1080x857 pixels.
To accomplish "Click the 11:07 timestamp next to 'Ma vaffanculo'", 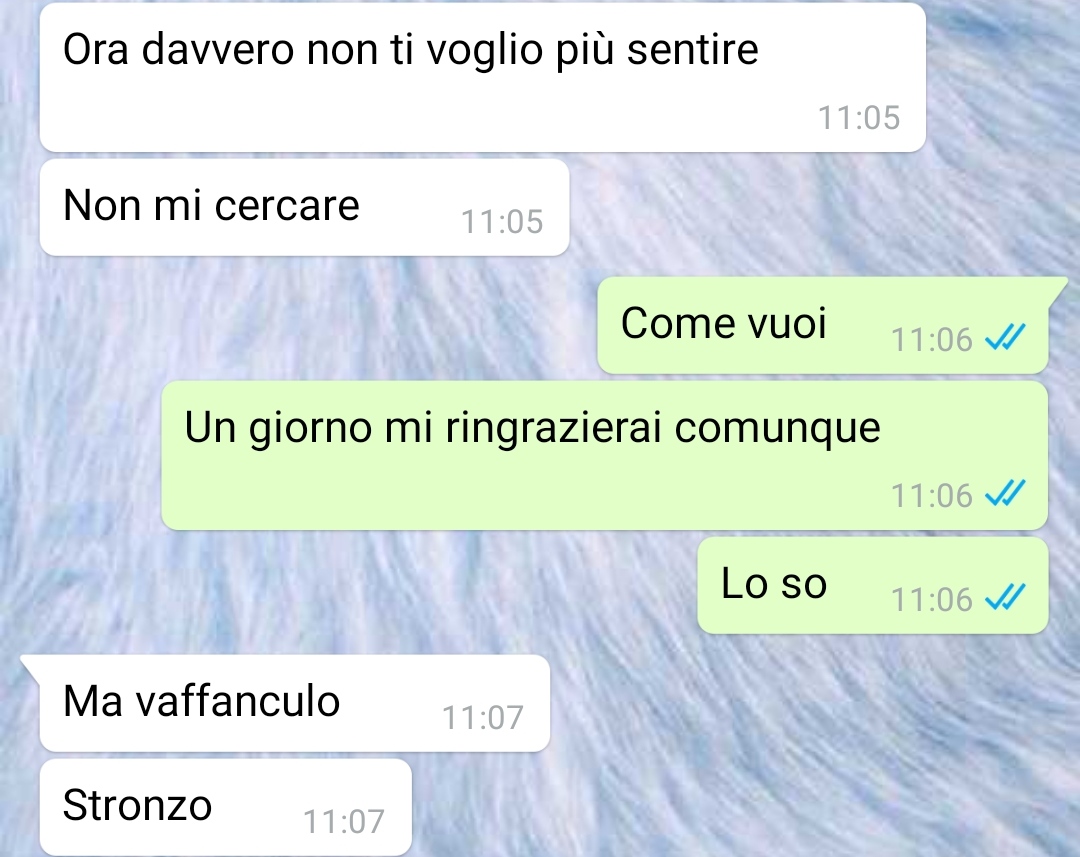I will [482, 717].
